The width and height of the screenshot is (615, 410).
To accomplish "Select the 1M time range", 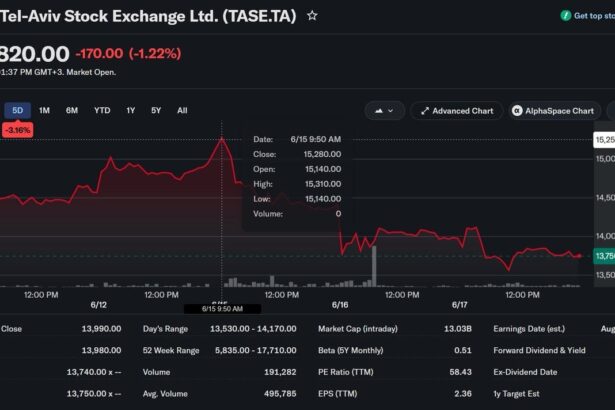I will click(x=44, y=111).
